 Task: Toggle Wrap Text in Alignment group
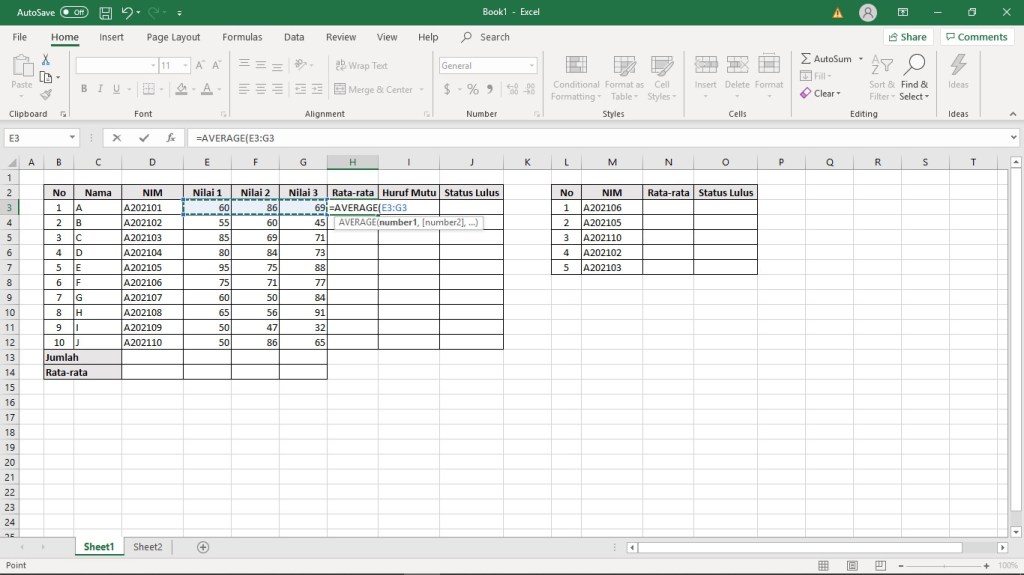[x=360, y=66]
